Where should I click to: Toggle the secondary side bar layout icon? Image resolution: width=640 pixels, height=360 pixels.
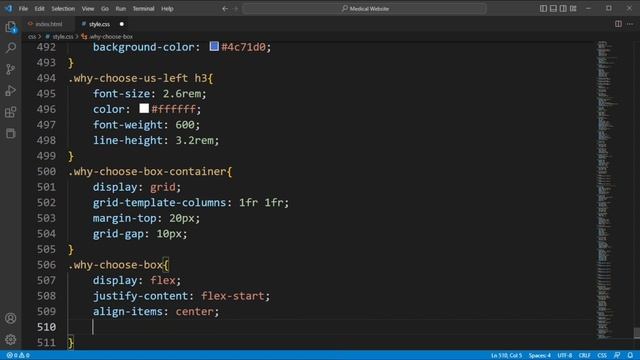click(x=563, y=9)
